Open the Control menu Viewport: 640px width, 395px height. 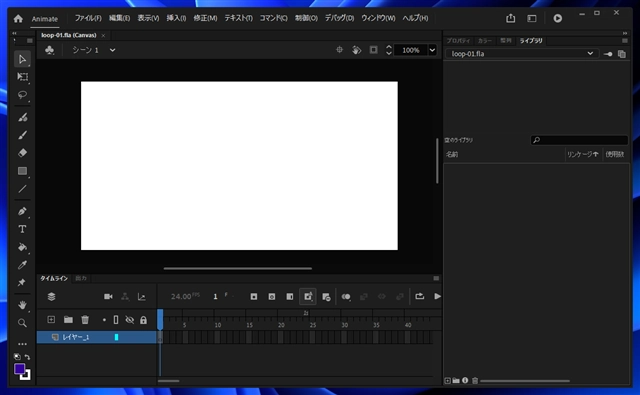point(306,18)
